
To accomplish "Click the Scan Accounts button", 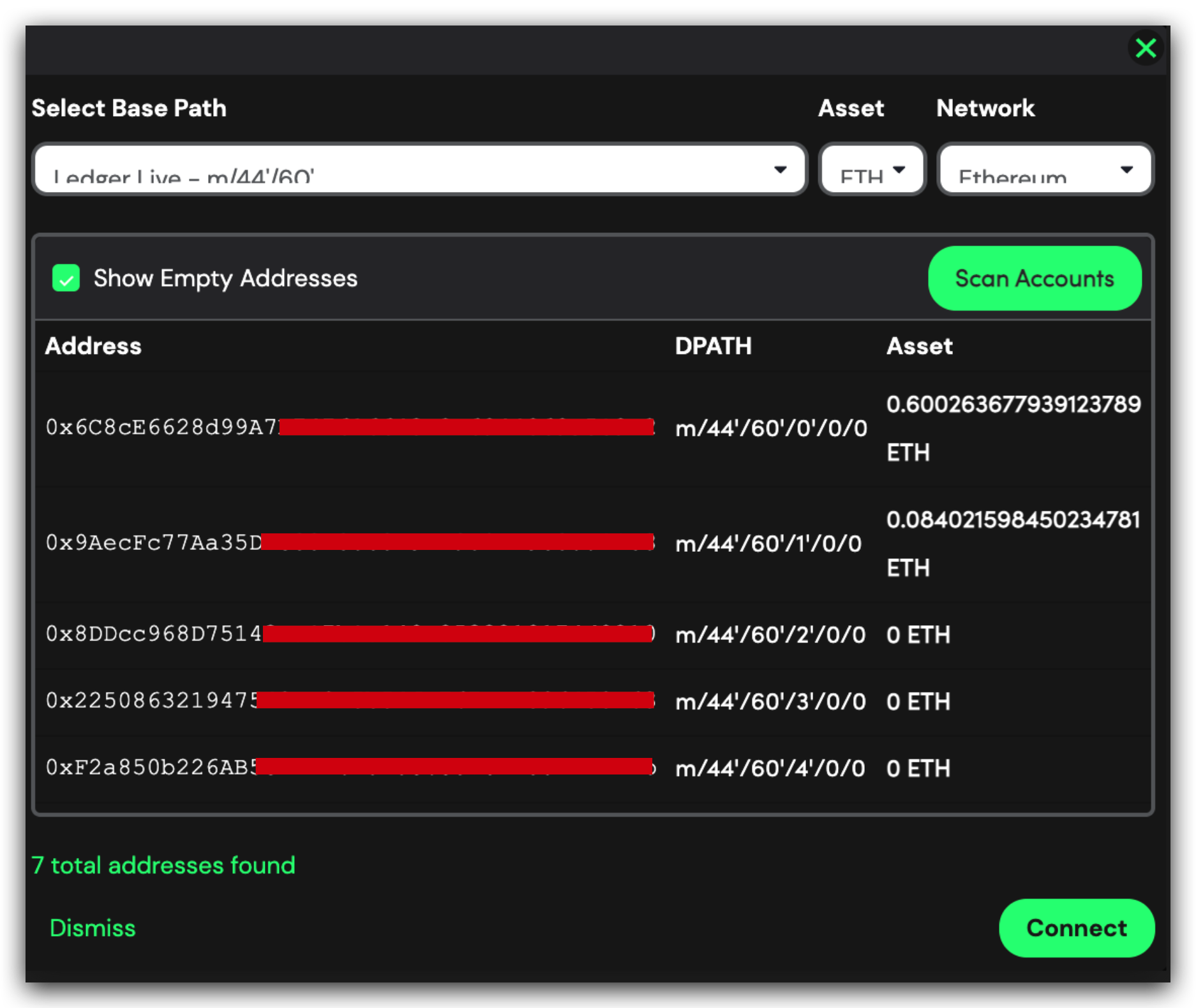I will 1034,278.
